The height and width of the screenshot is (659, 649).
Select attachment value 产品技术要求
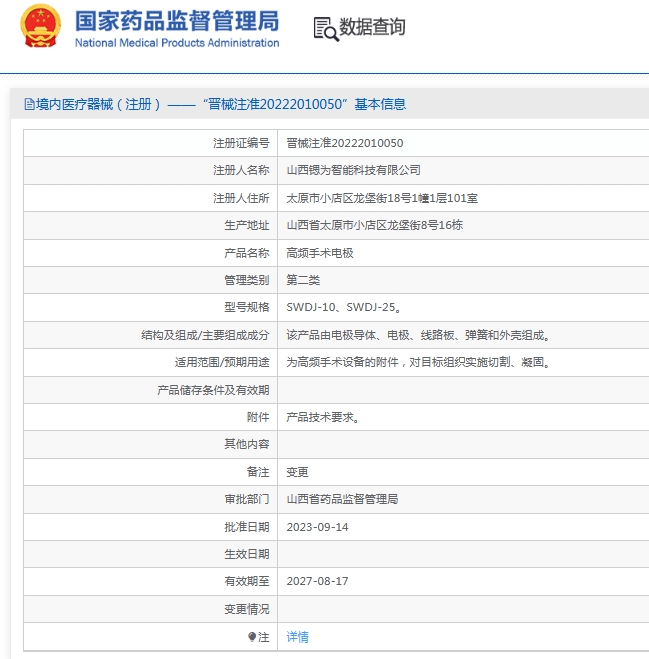pos(322,417)
